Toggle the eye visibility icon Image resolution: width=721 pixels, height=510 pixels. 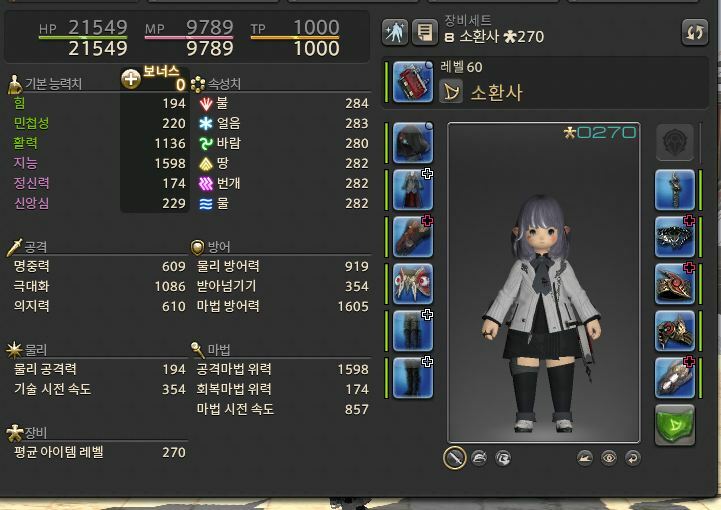tap(609, 458)
